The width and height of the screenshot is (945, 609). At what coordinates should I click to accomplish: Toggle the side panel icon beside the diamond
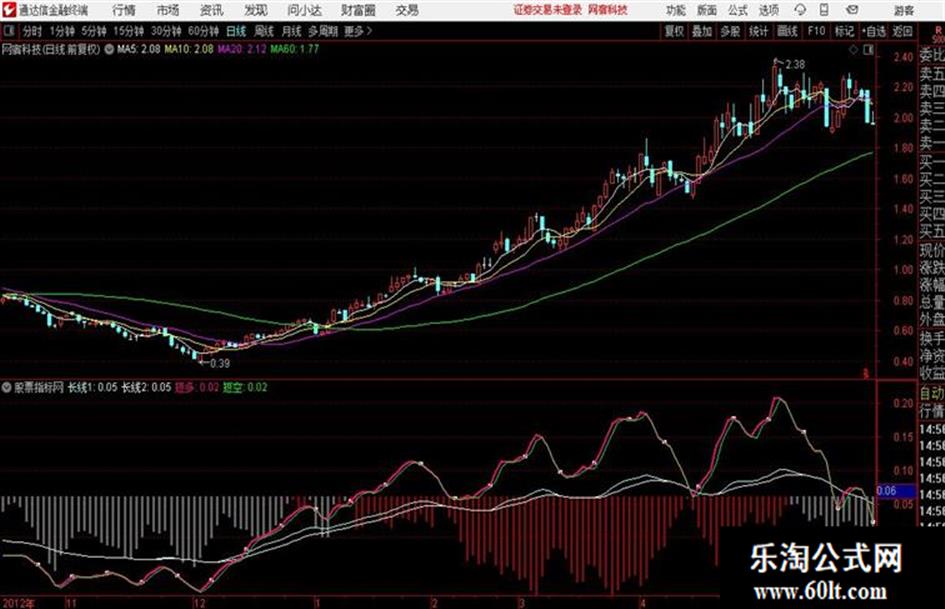[x=868, y=51]
